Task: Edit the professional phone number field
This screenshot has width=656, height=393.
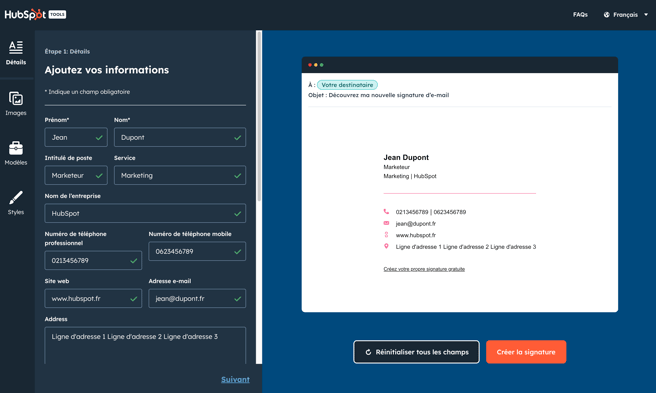Action: (x=93, y=260)
